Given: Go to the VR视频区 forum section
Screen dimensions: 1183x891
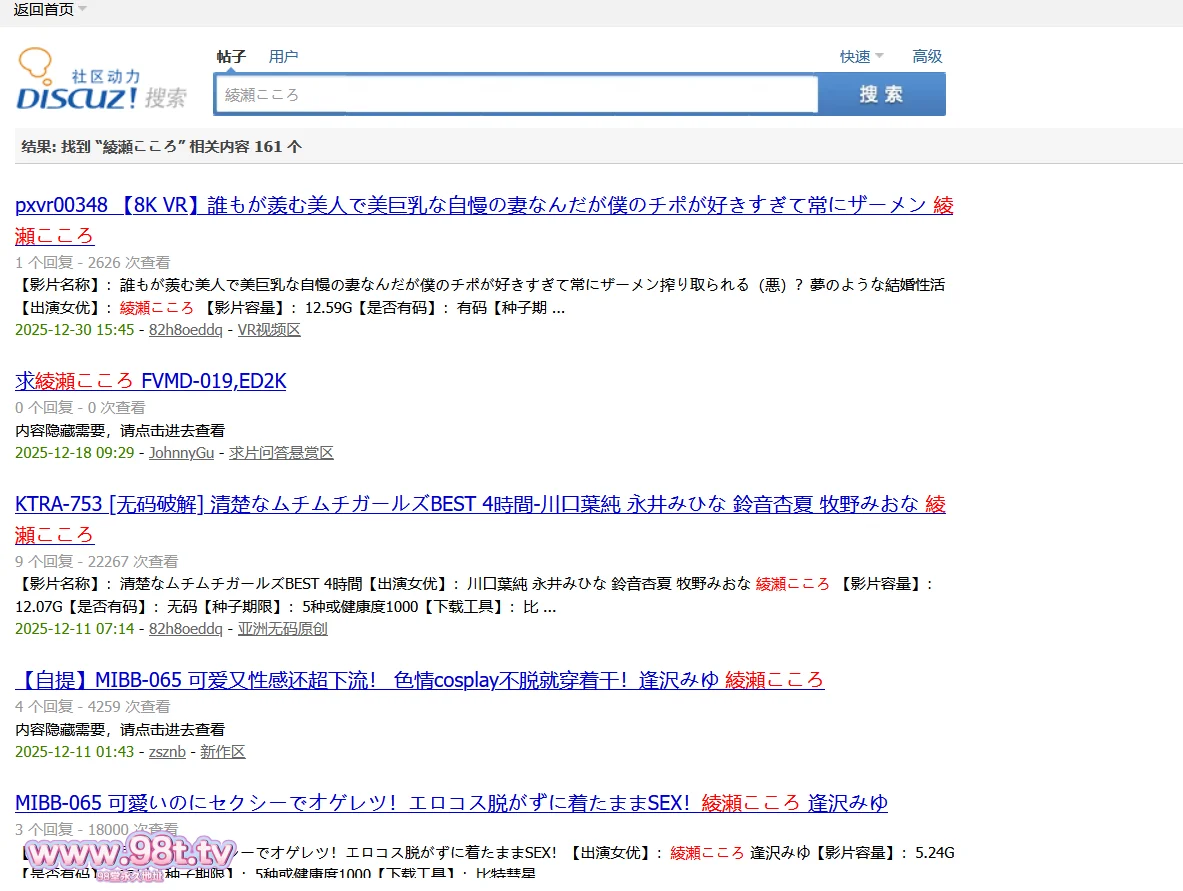Looking at the screenshot, I should 268,330.
